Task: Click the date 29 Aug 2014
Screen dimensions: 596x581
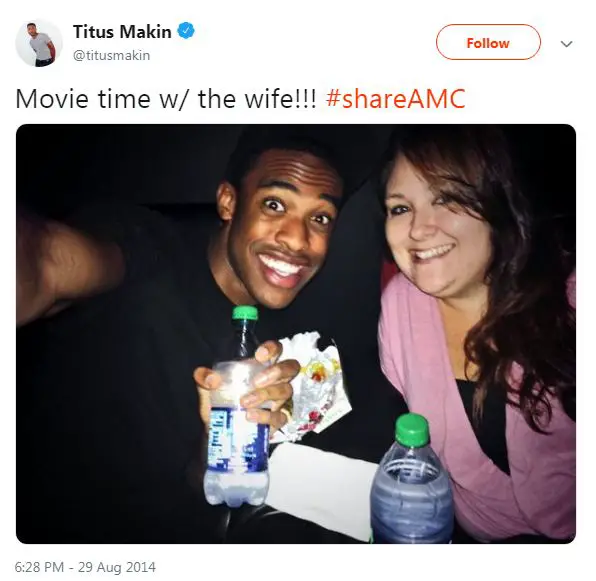Action: 117,567
